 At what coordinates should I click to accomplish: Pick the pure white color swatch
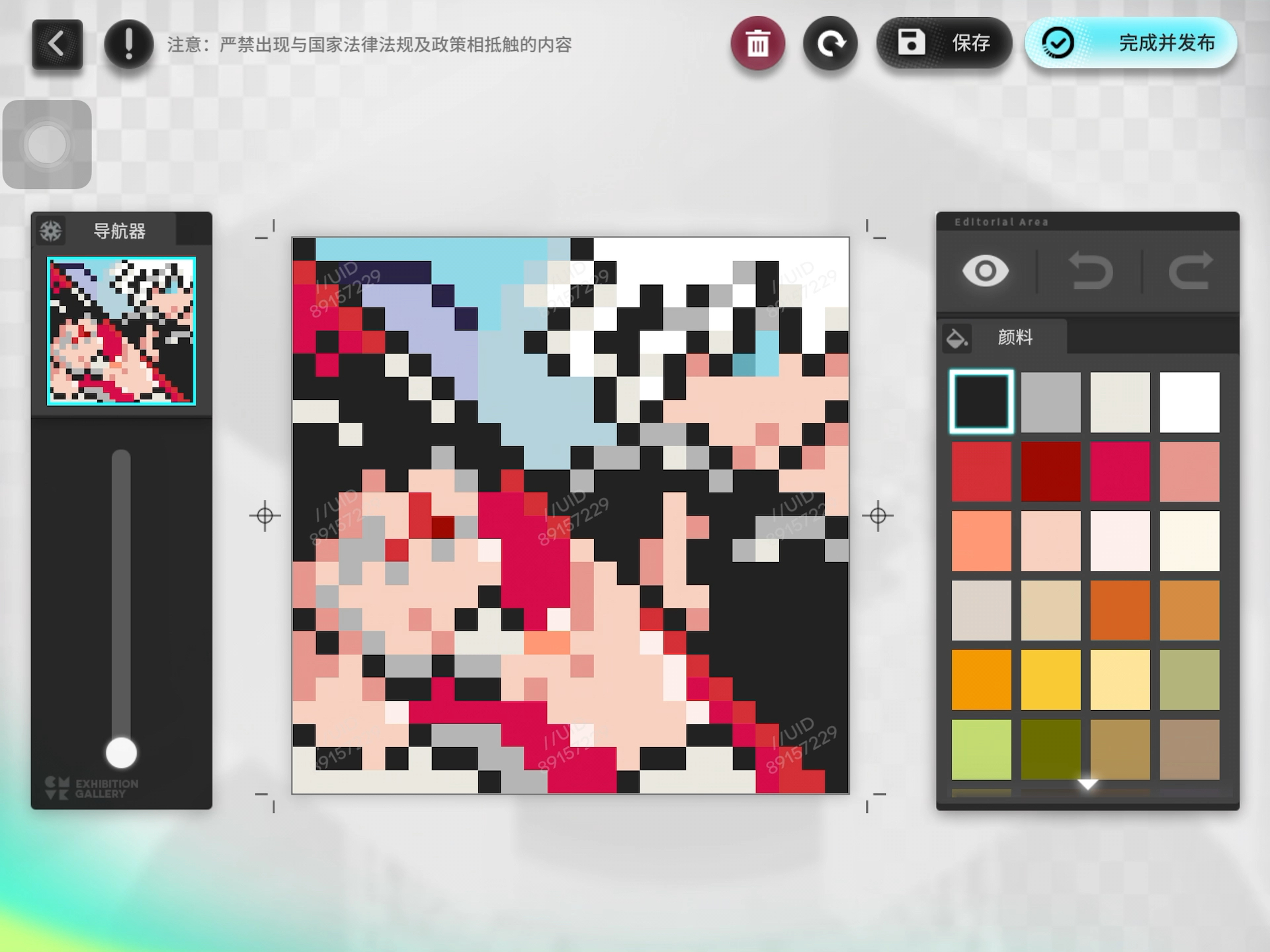tap(1190, 402)
